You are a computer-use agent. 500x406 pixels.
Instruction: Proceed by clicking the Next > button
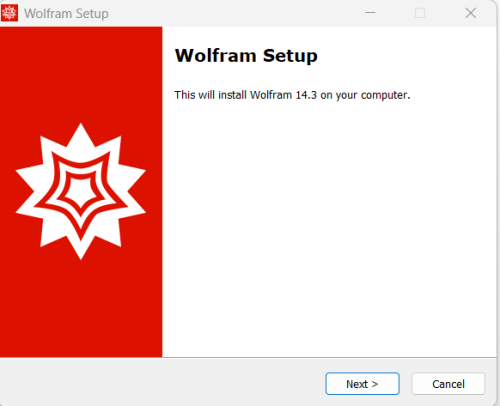click(362, 384)
